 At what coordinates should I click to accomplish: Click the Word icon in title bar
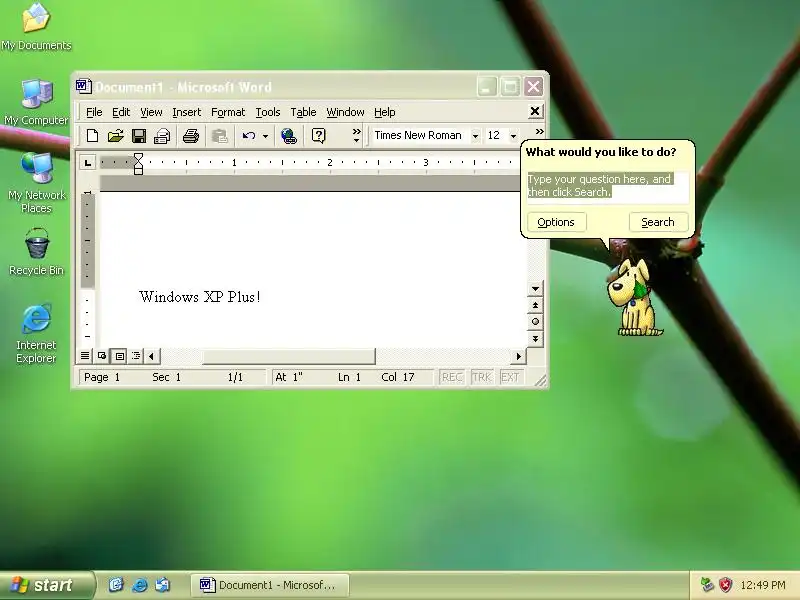[83, 86]
